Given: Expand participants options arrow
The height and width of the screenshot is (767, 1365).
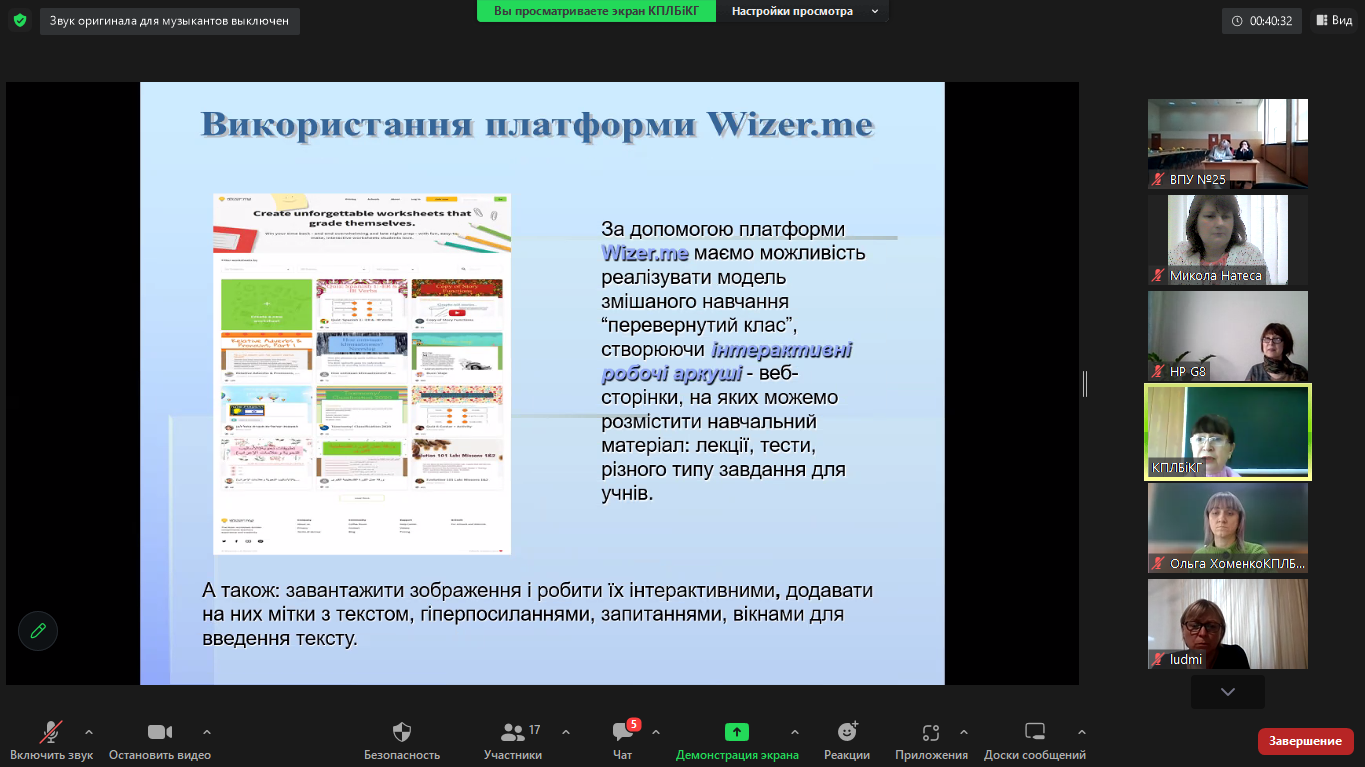Looking at the screenshot, I should tap(566, 731).
